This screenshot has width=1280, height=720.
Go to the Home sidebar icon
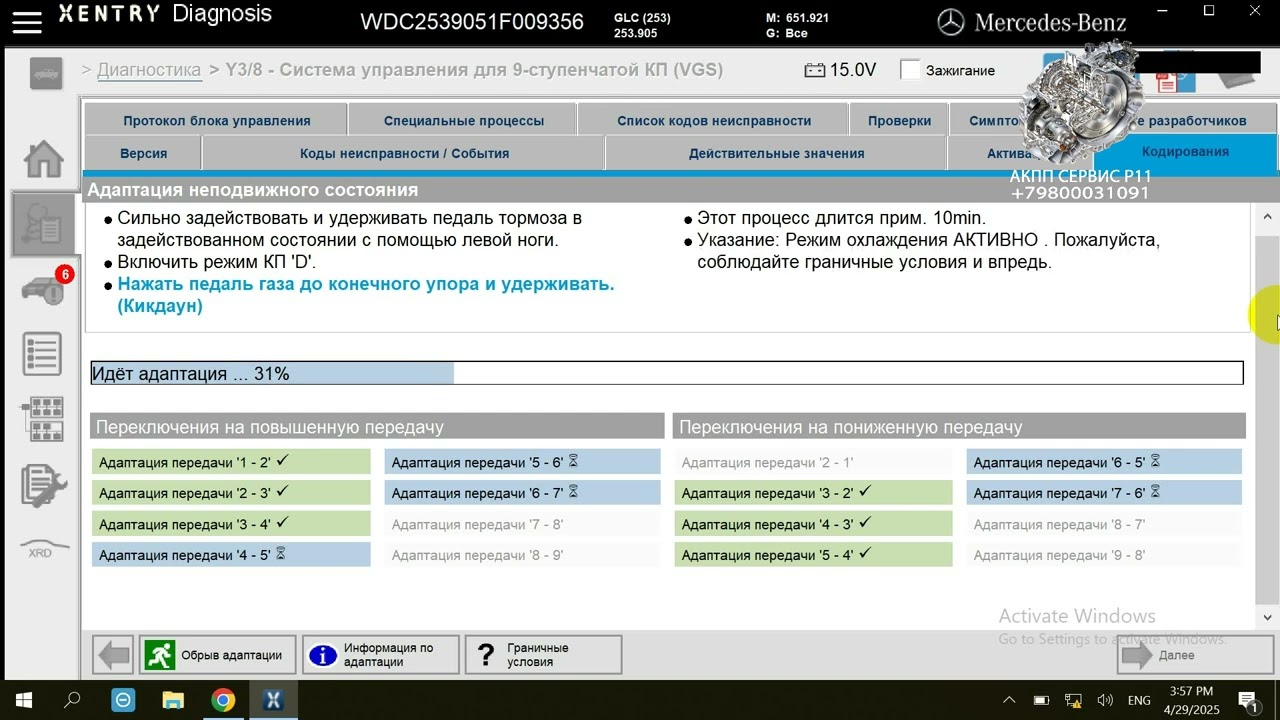tap(44, 160)
